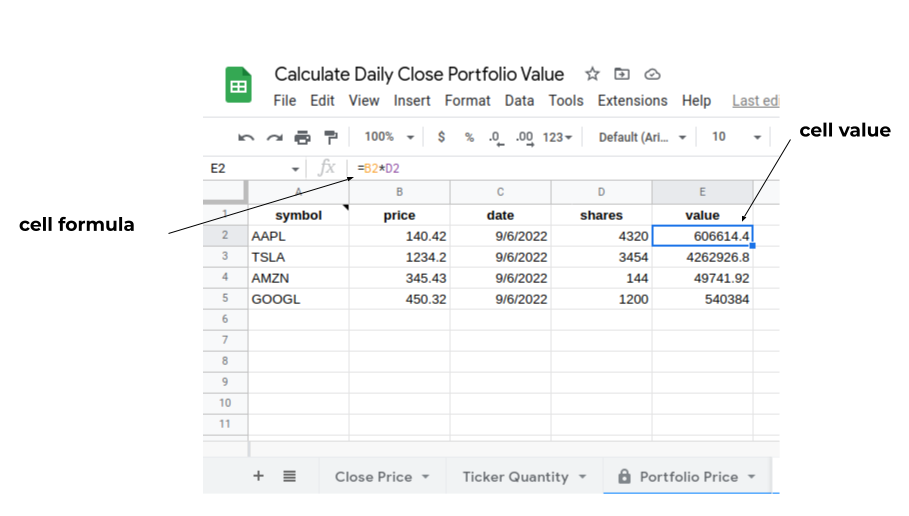Viewport: 909px width, 516px height.
Task: Click the document title text
Action: [x=419, y=74]
